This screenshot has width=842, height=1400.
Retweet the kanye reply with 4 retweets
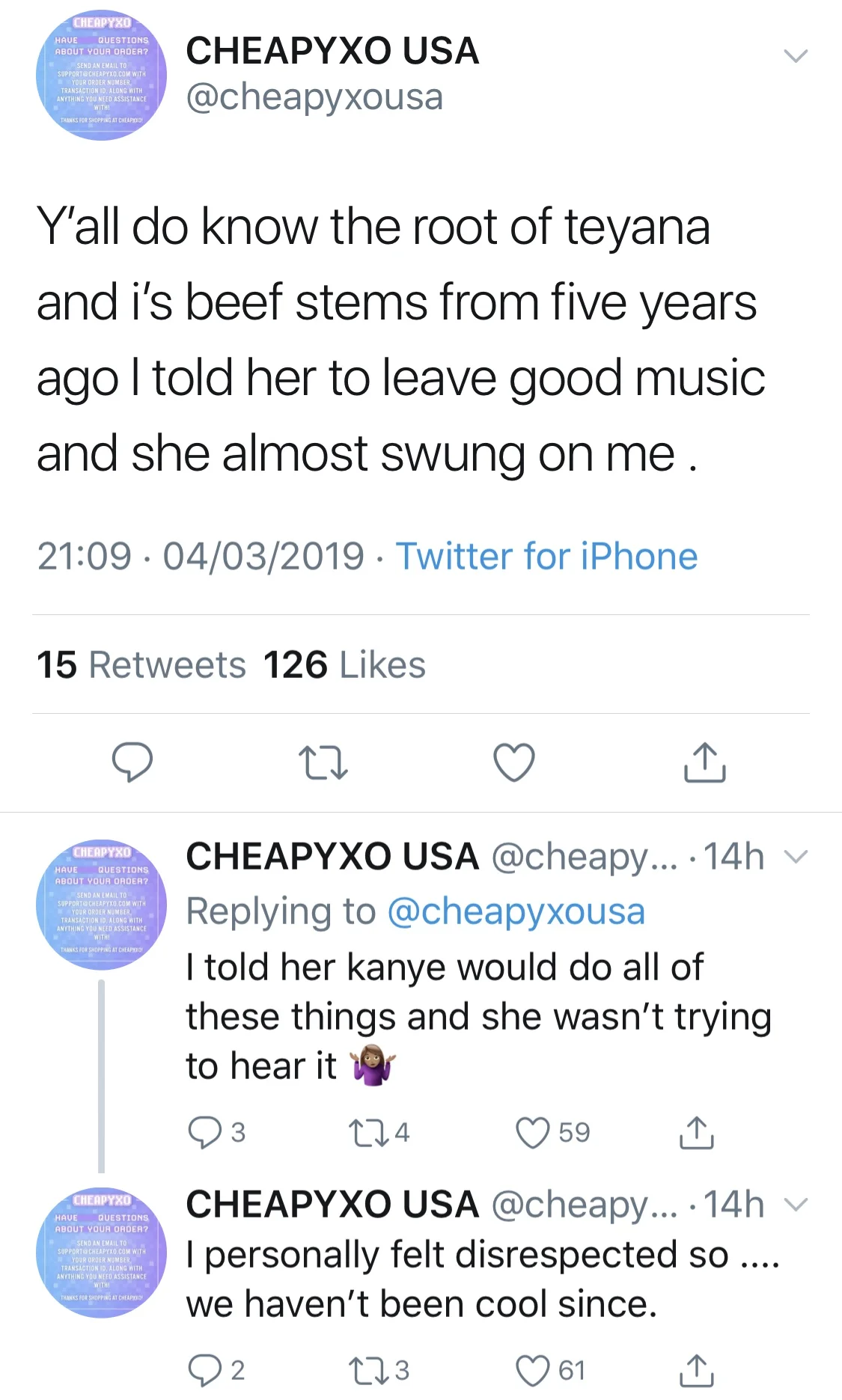[x=368, y=1132]
